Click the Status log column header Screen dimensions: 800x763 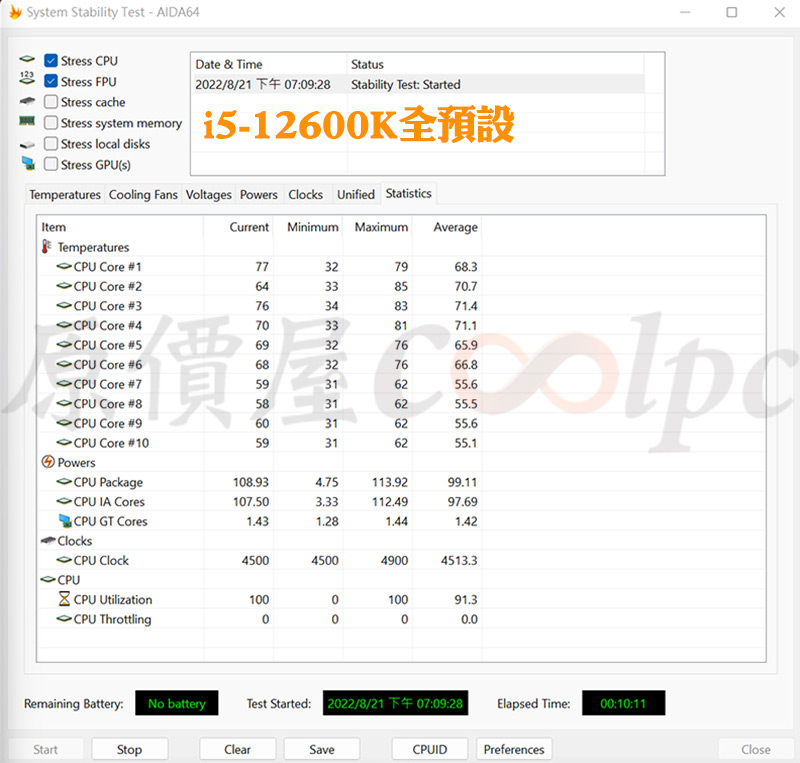point(495,64)
